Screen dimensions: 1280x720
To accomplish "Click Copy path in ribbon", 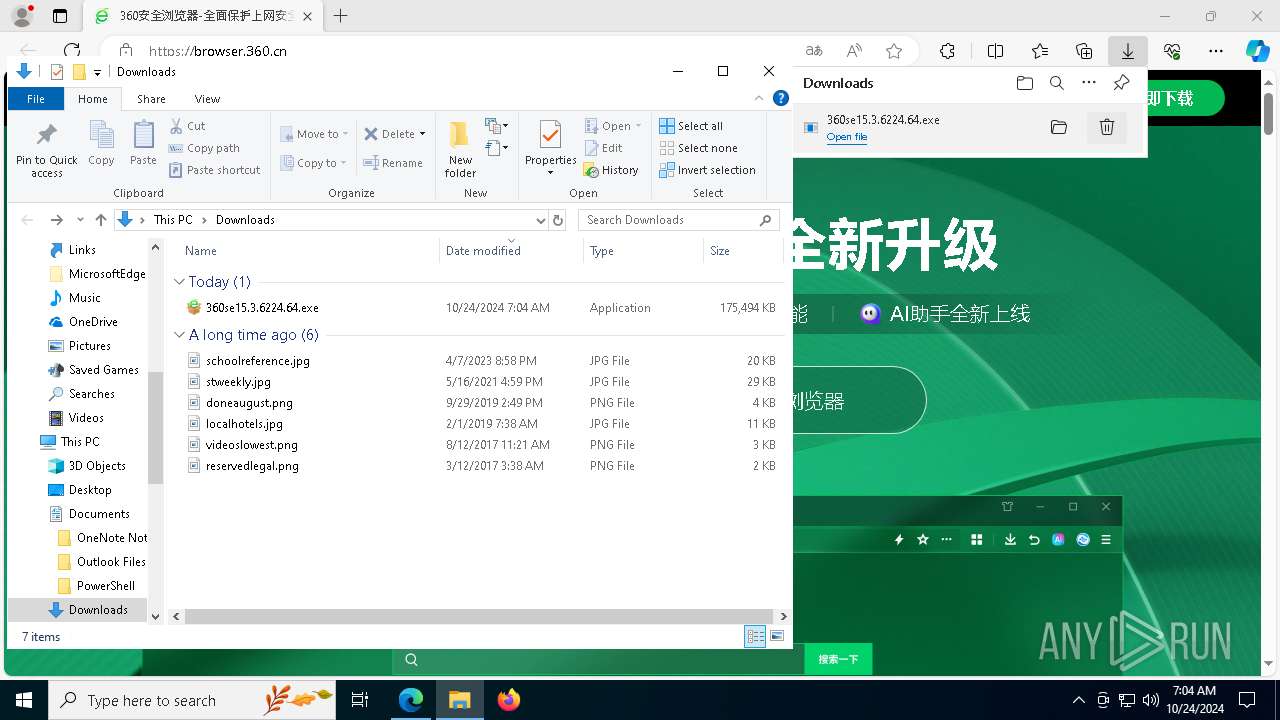I will pyautogui.click(x=205, y=148).
